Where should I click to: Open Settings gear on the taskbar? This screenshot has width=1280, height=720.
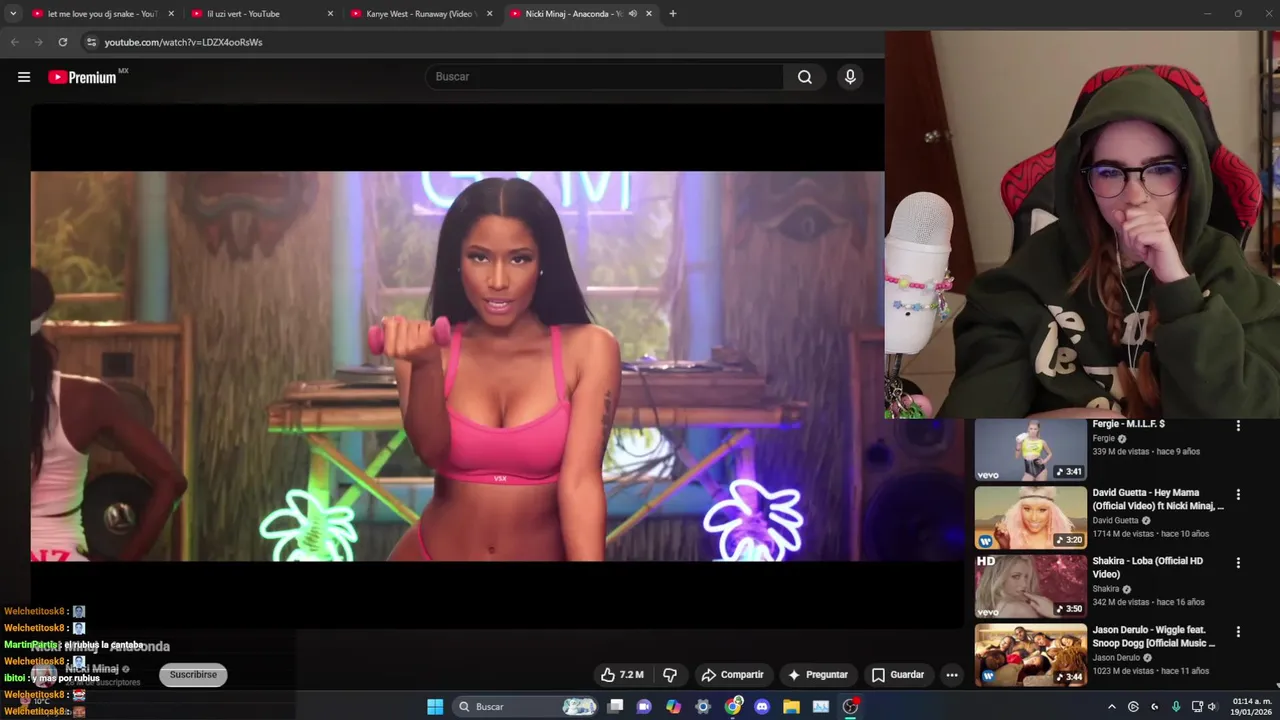tap(703, 707)
